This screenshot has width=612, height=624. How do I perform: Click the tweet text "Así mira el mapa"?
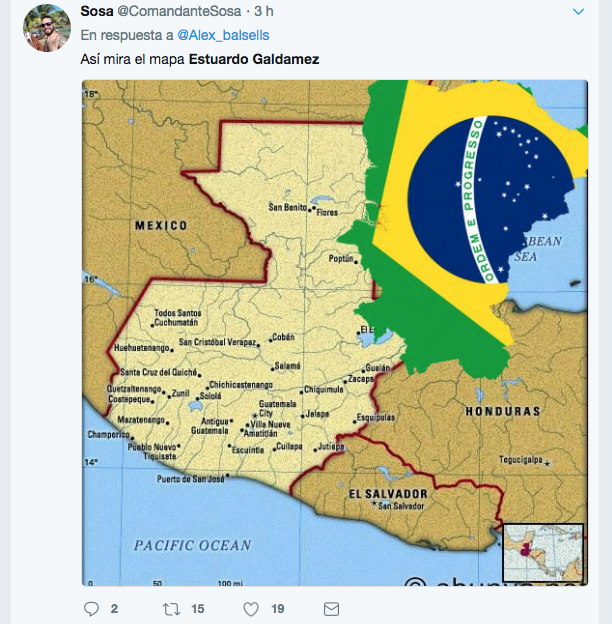132,59
